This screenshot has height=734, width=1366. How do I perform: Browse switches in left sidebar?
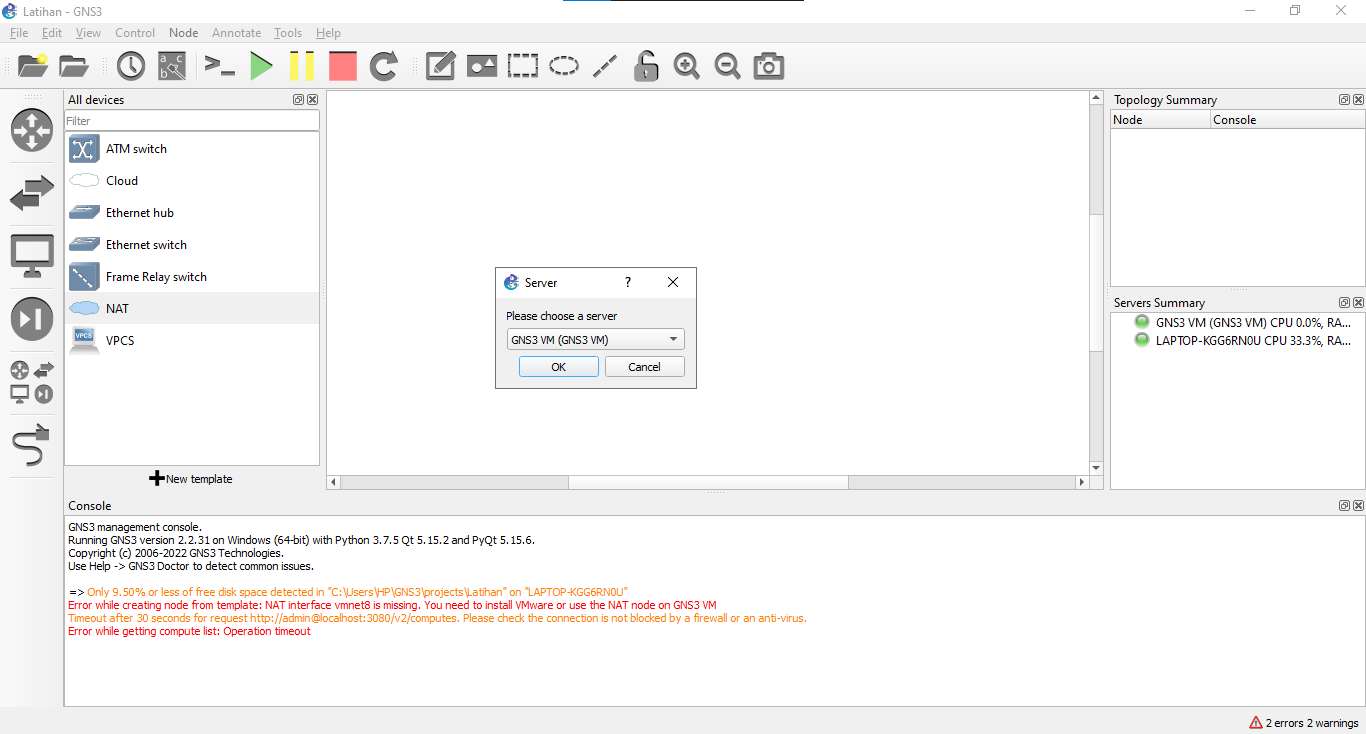tap(32, 193)
